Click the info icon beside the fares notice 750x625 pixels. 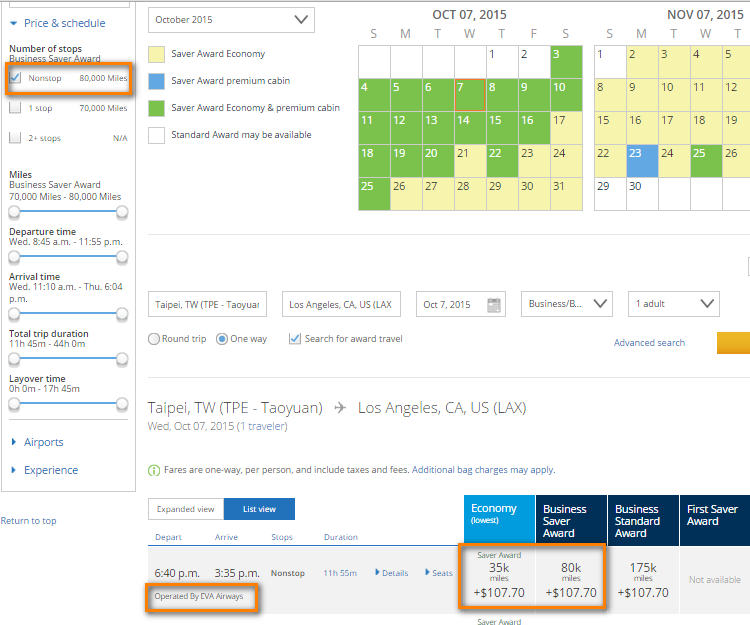(x=153, y=470)
